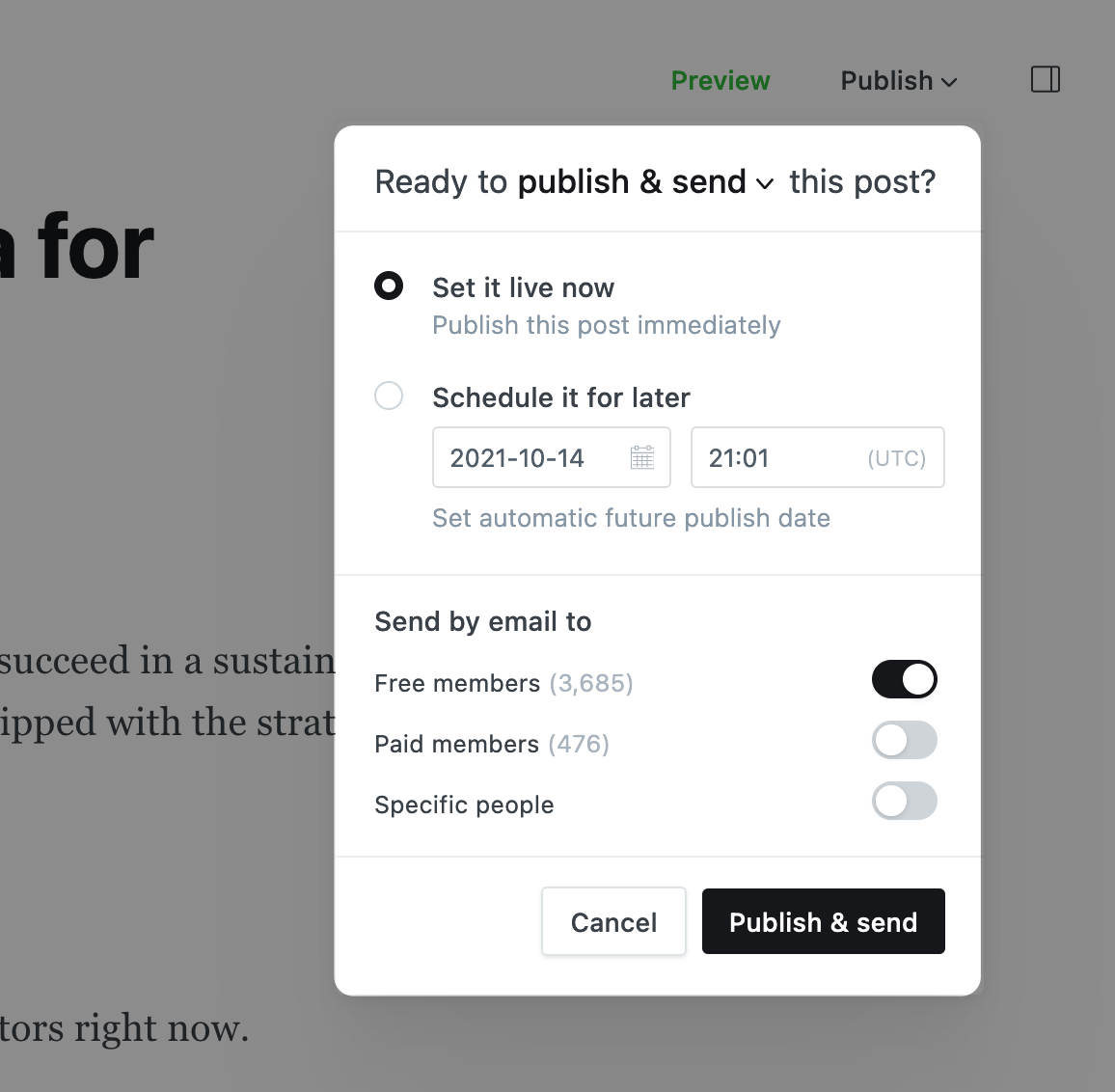Click the calendar icon in date field

(642, 457)
